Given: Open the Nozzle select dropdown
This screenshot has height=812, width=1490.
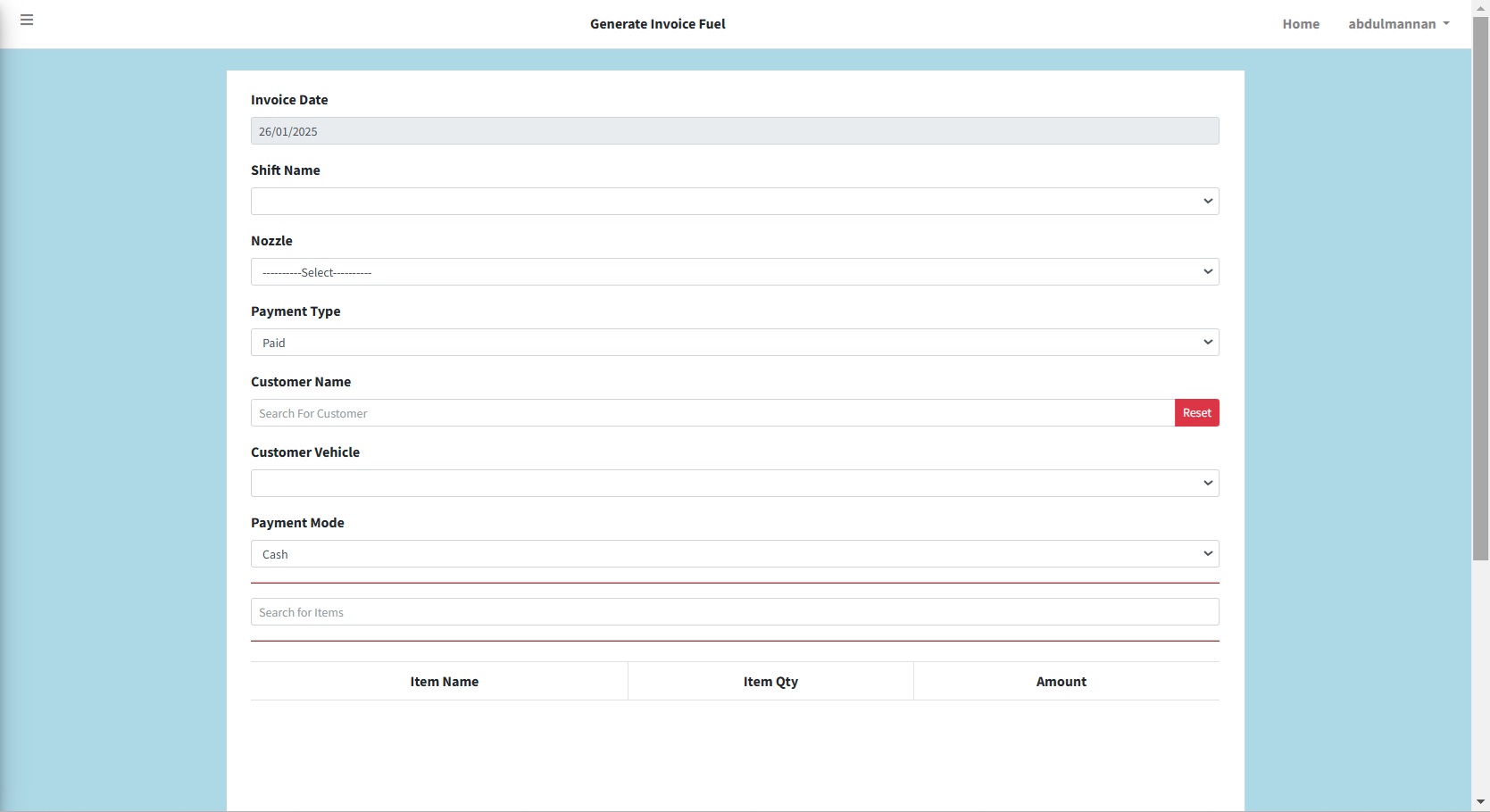Looking at the screenshot, I should coord(734,272).
